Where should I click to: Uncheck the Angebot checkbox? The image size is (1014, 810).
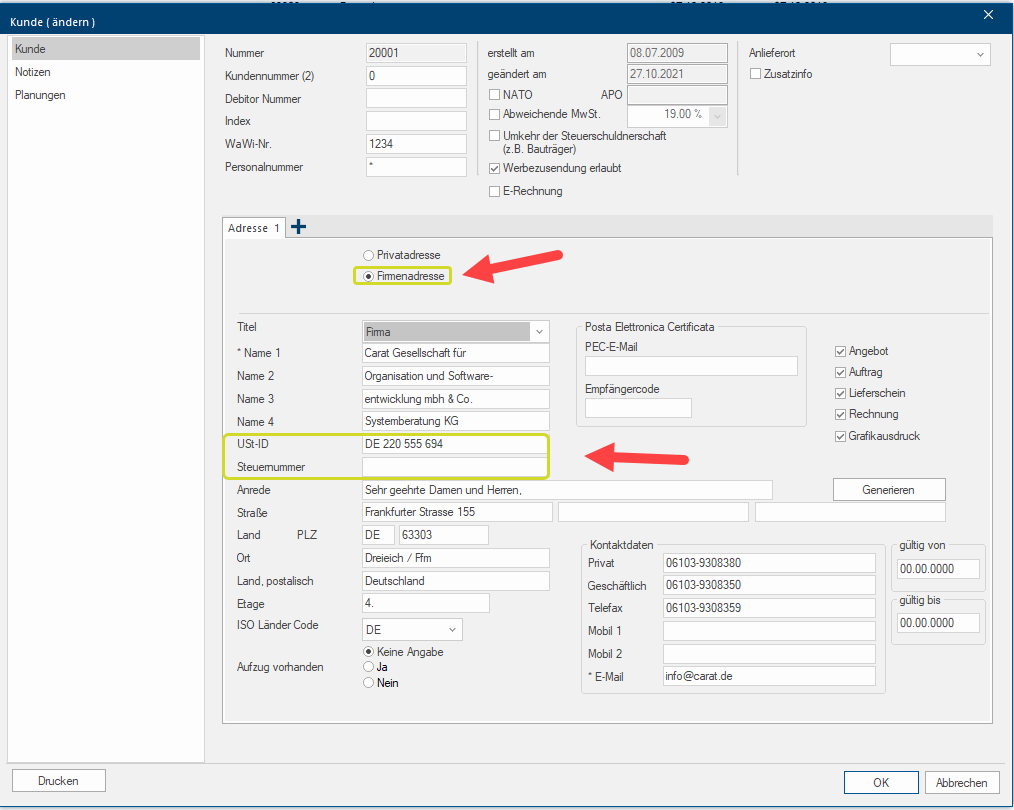841,352
